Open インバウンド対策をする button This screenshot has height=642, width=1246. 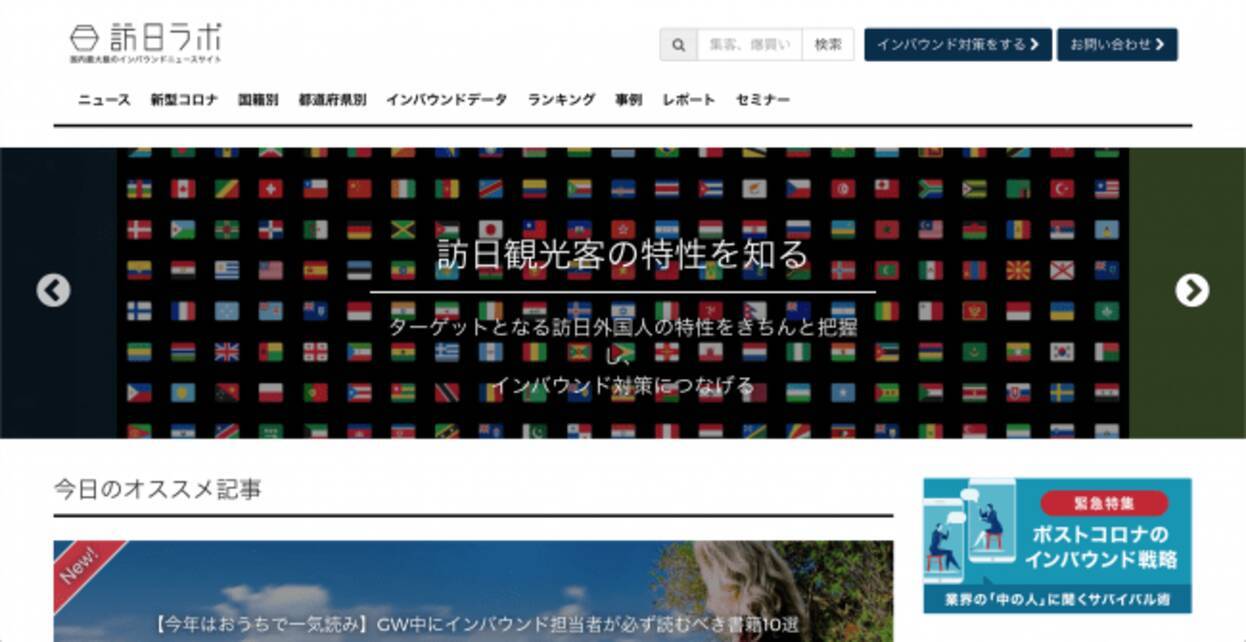(x=958, y=45)
